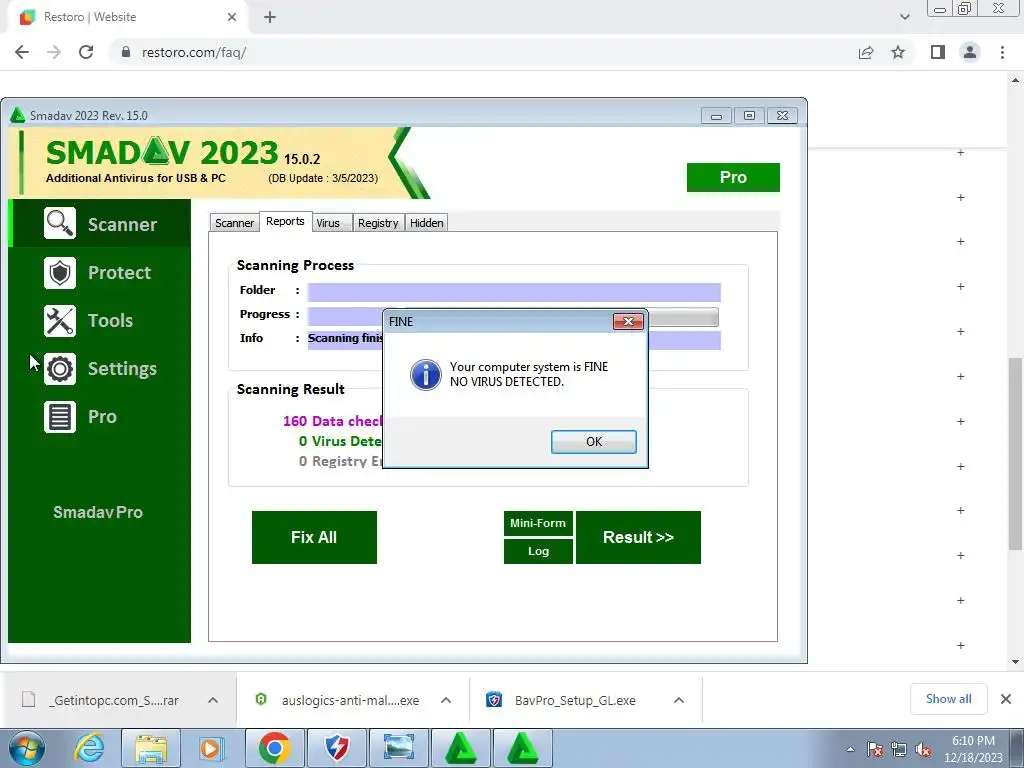Click the Share this page icon in Chrome

(866, 52)
